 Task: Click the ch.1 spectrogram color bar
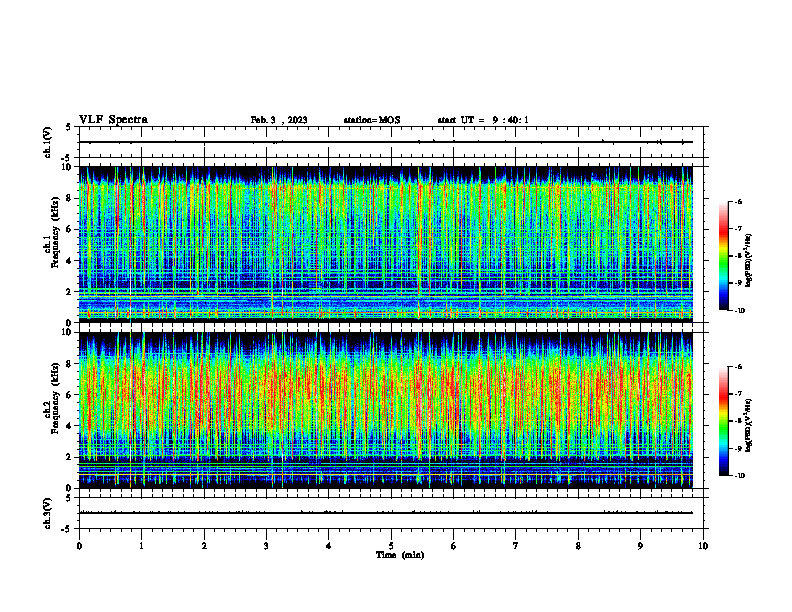pos(723,256)
